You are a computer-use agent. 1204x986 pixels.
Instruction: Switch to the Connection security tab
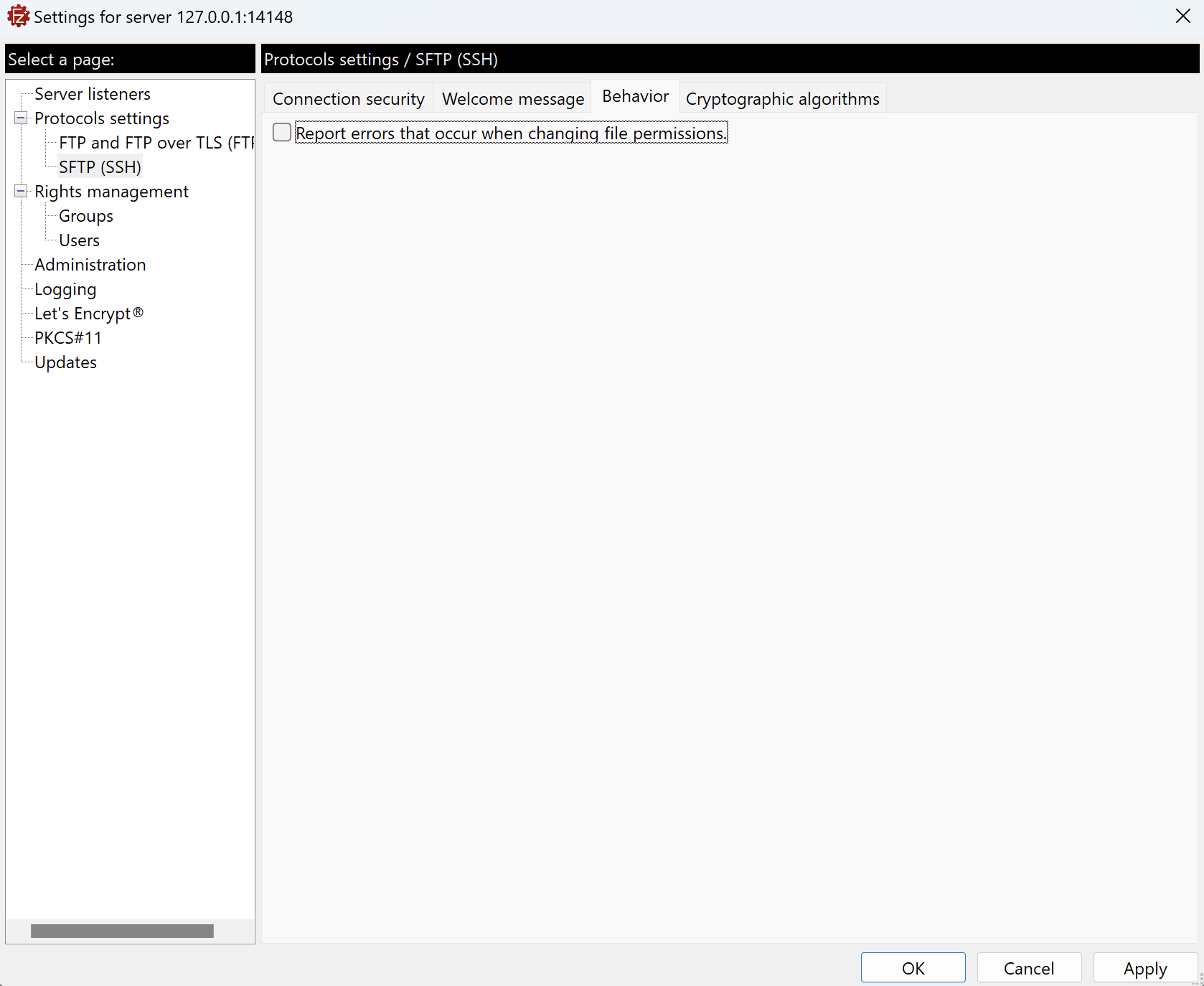pos(349,99)
